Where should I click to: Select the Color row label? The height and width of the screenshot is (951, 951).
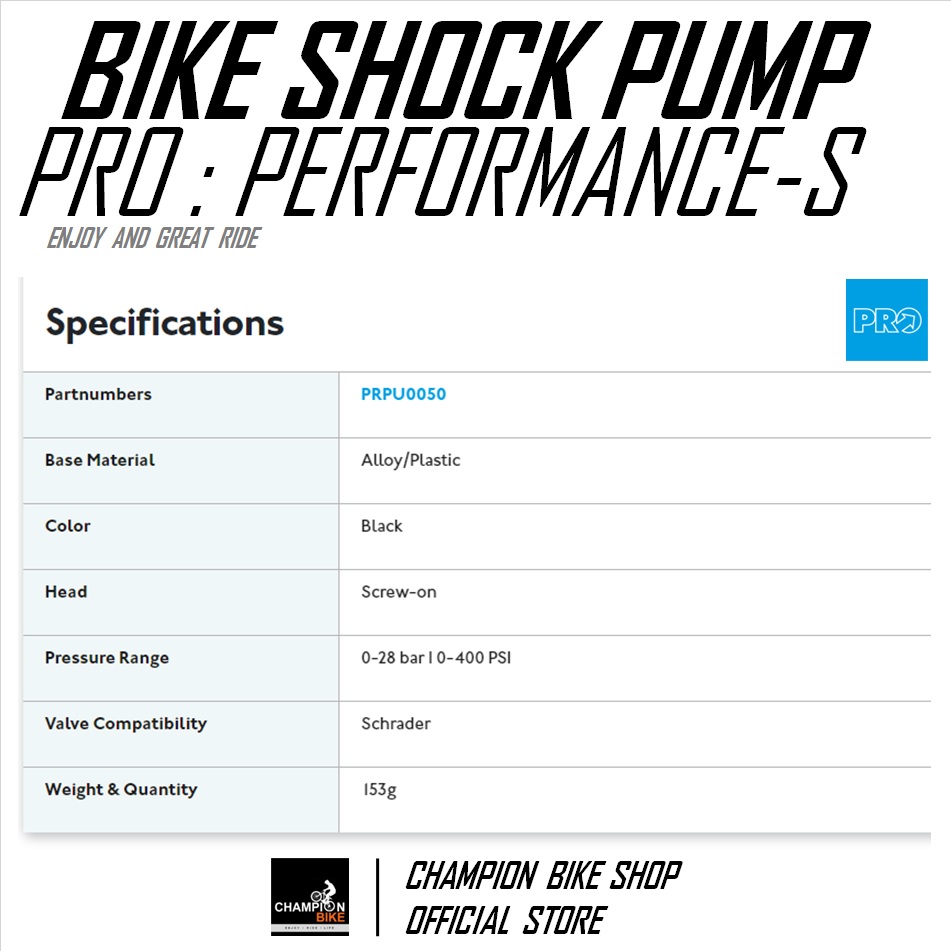68,526
